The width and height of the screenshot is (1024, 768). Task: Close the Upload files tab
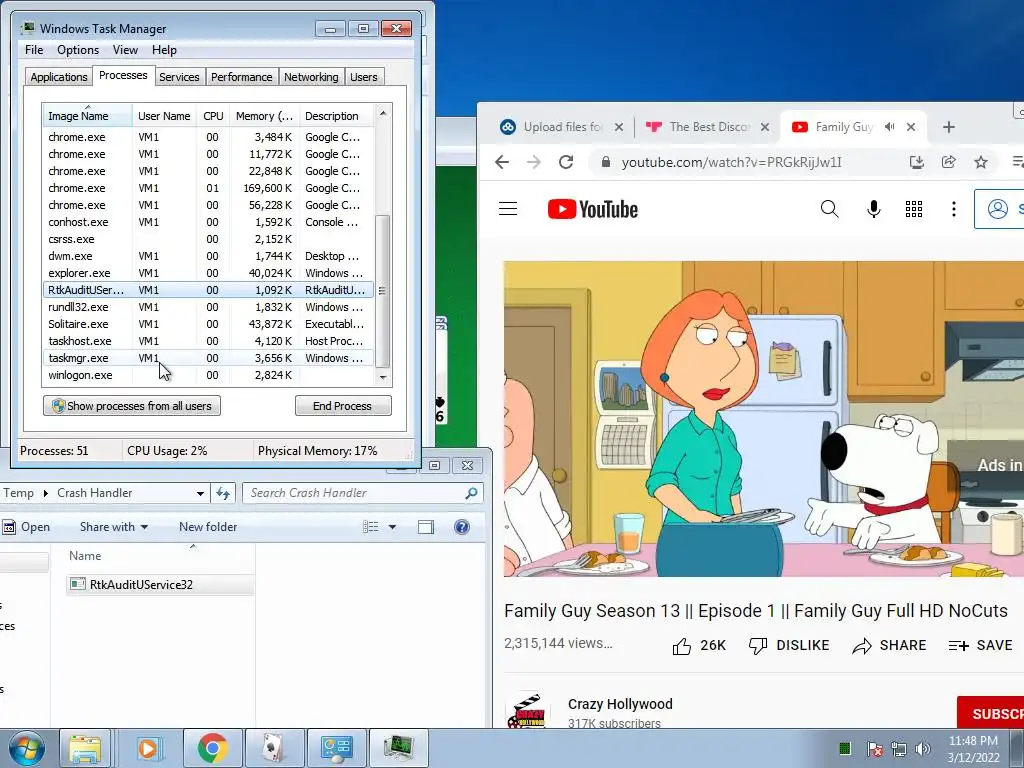[618, 127]
